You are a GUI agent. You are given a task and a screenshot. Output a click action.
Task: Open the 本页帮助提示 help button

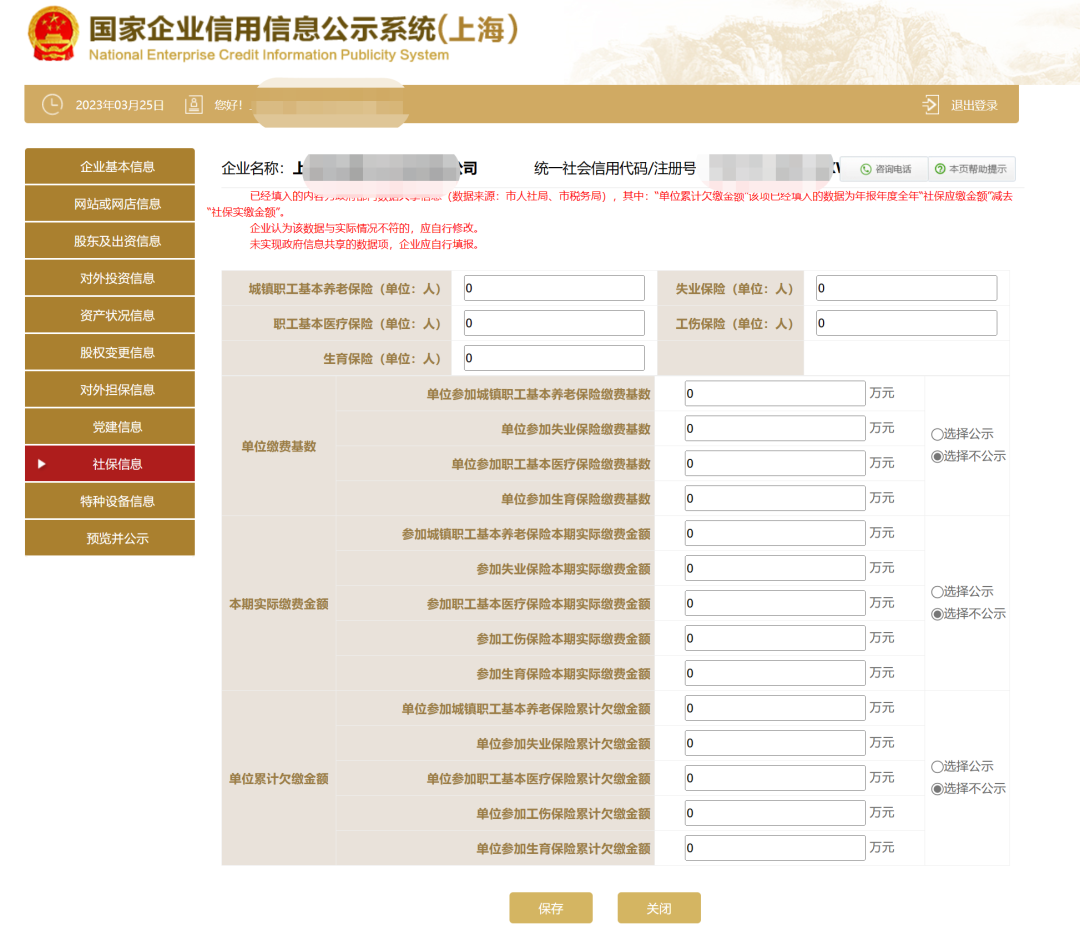coord(971,169)
